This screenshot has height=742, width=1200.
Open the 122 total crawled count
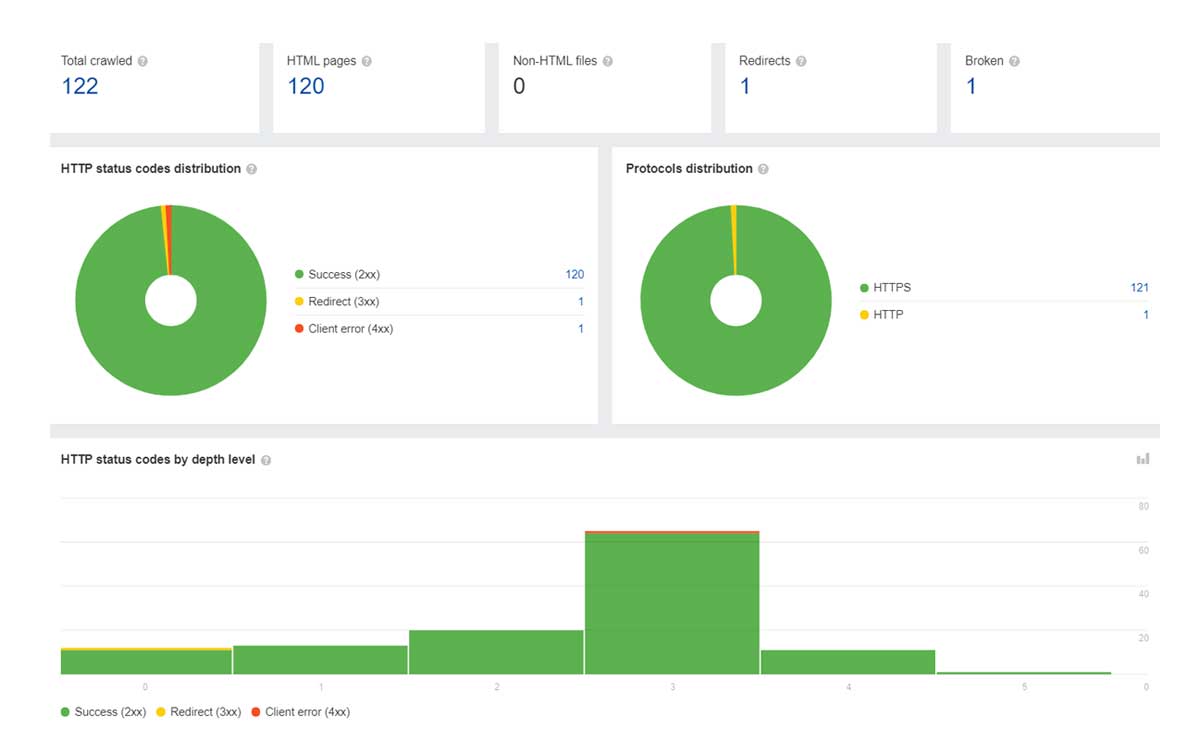click(80, 86)
